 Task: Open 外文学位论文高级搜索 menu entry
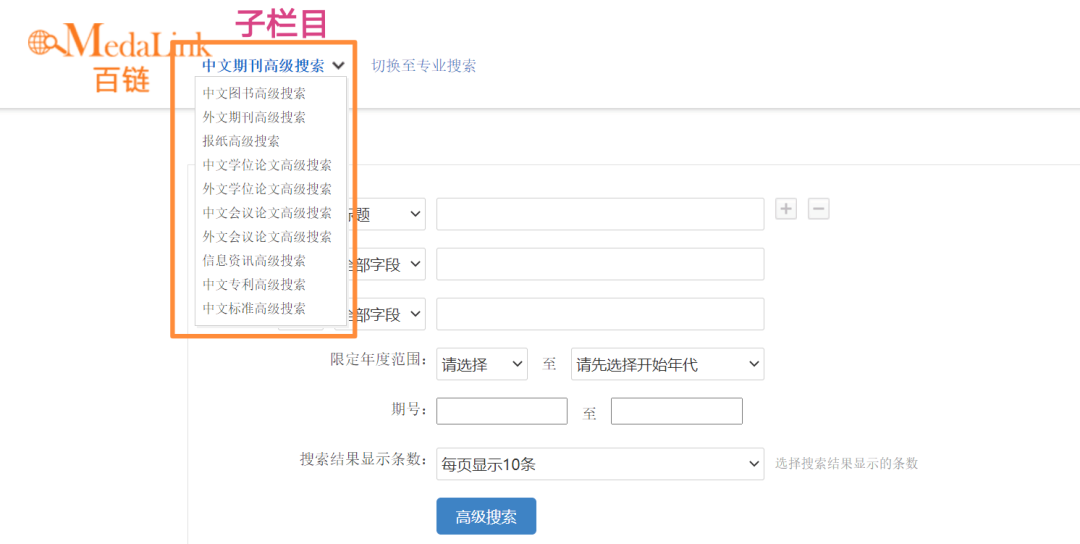tap(267, 189)
